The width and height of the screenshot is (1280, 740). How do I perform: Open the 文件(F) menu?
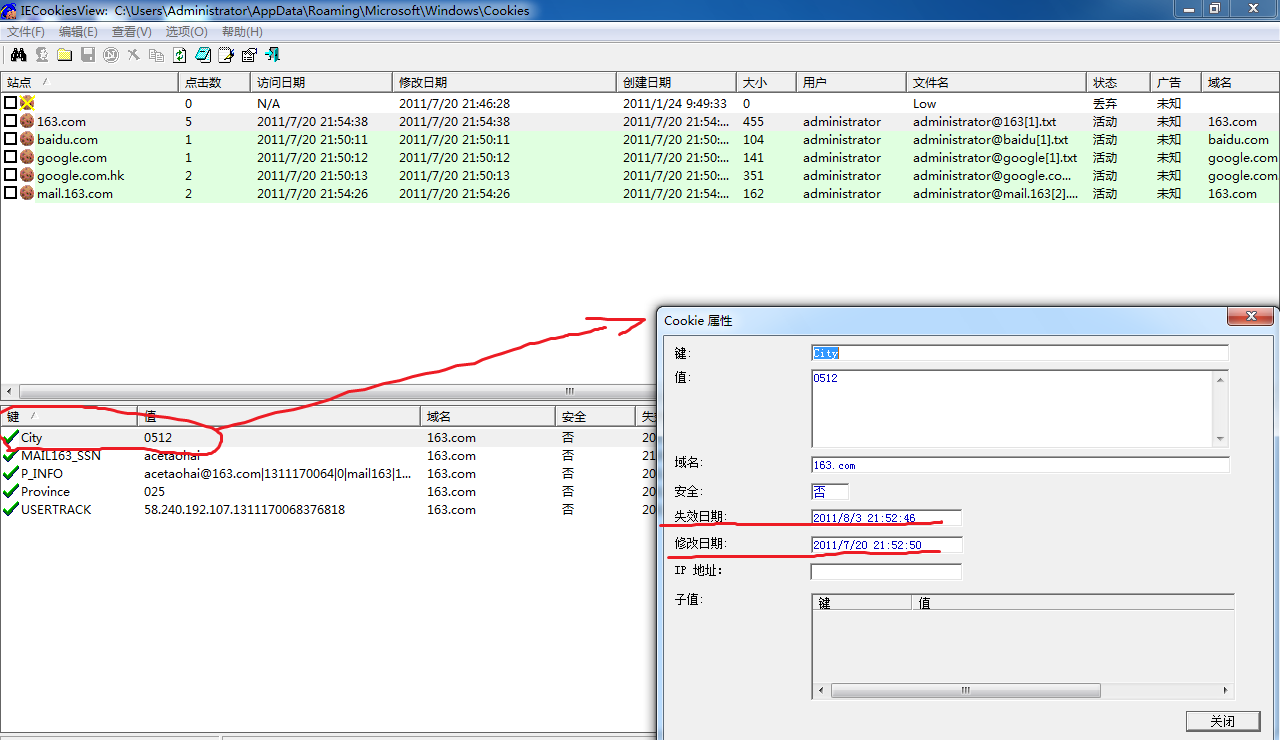click(x=26, y=32)
